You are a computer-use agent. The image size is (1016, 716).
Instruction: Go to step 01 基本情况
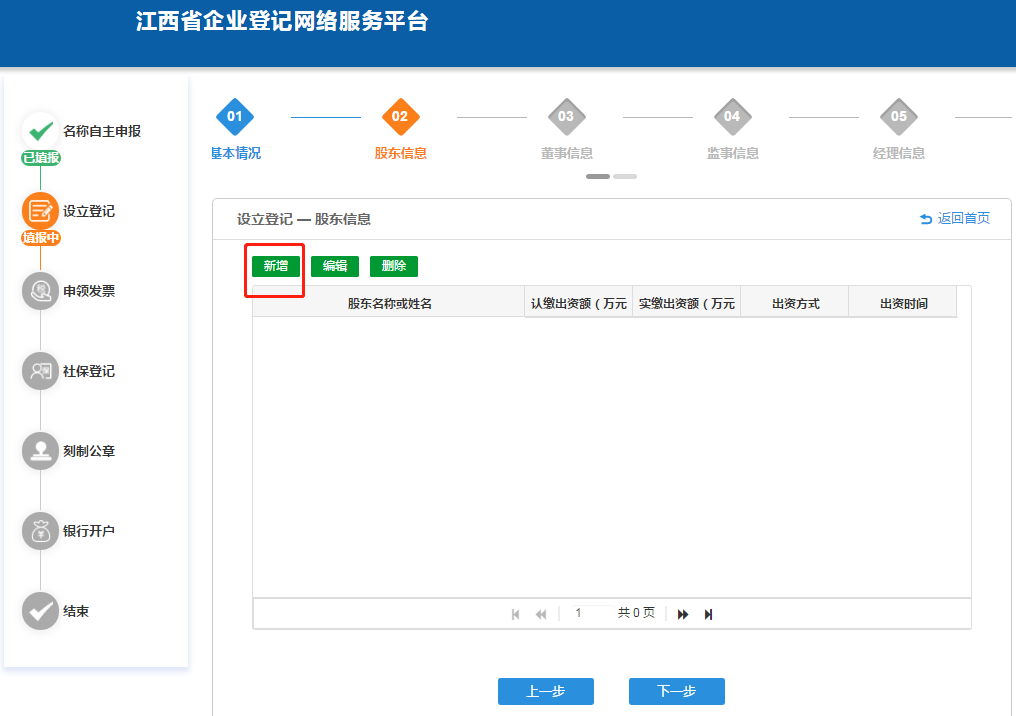point(235,117)
